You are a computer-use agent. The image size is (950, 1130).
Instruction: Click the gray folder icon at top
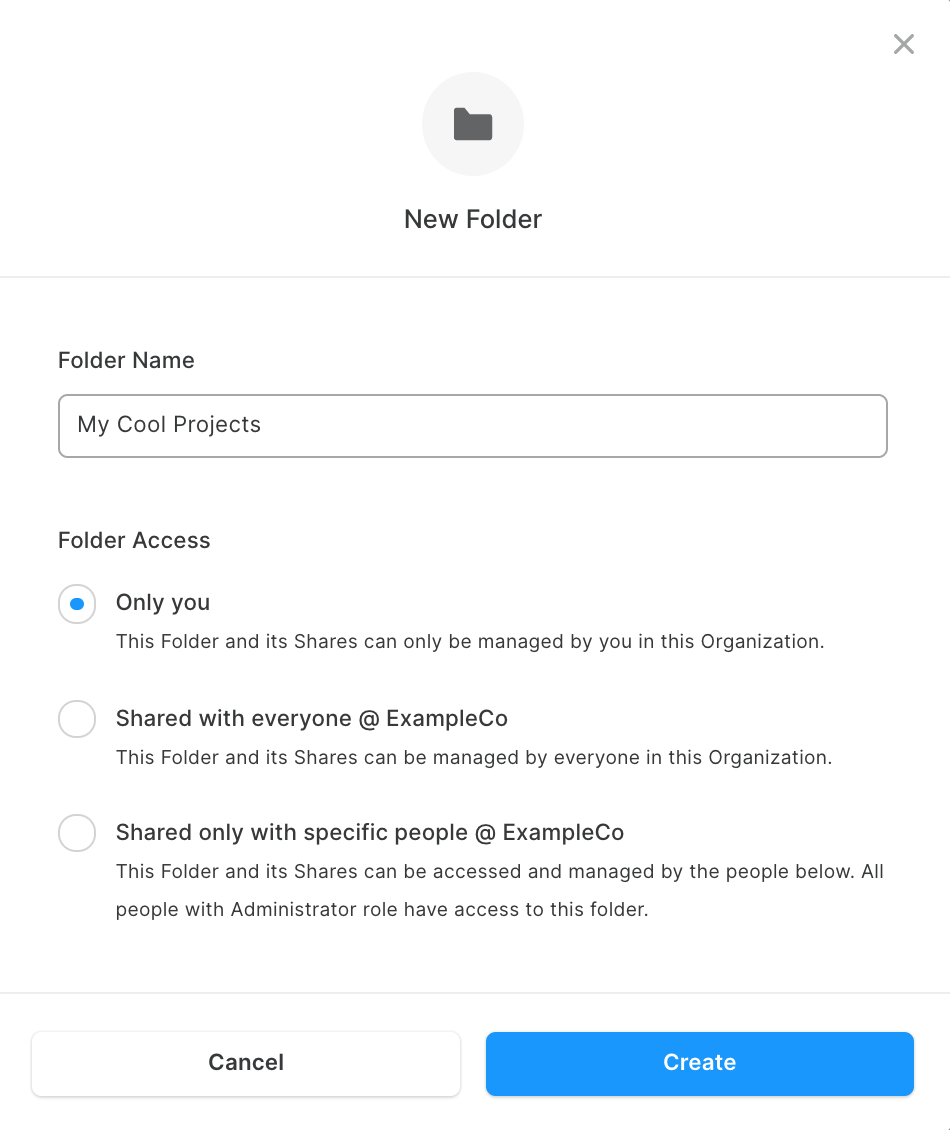click(x=473, y=124)
